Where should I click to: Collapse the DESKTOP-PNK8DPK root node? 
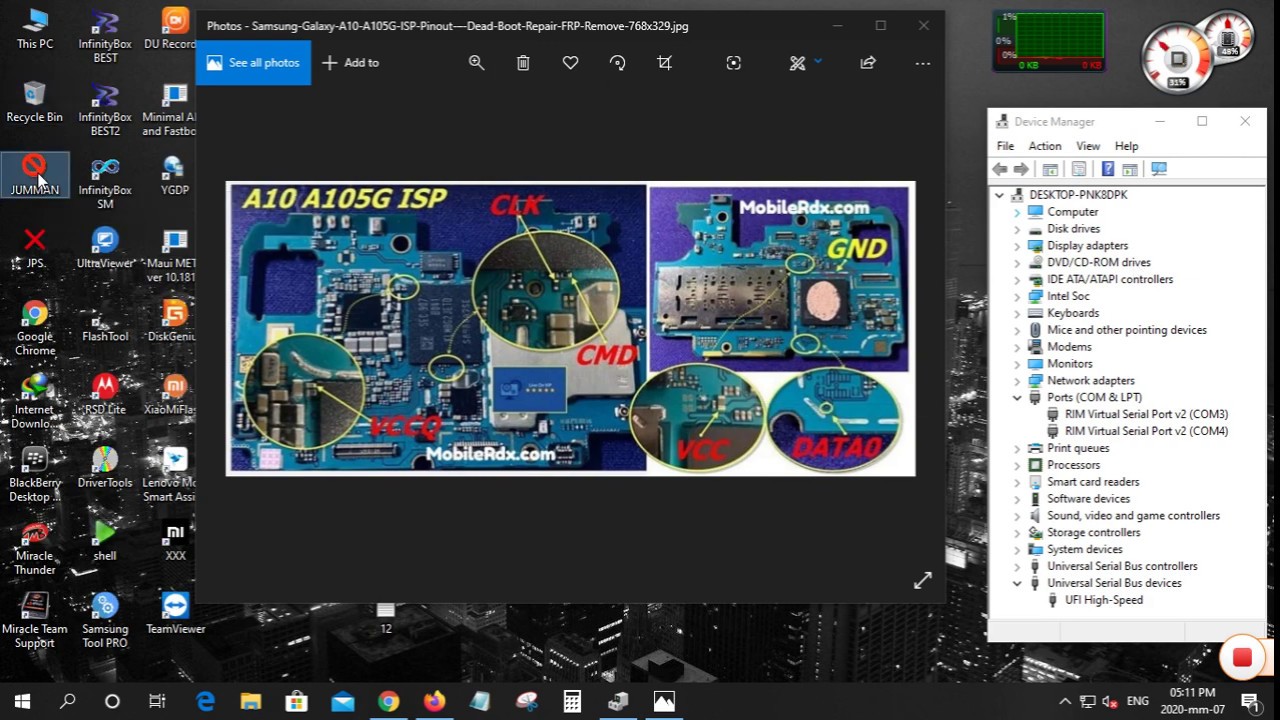[x=999, y=195]
